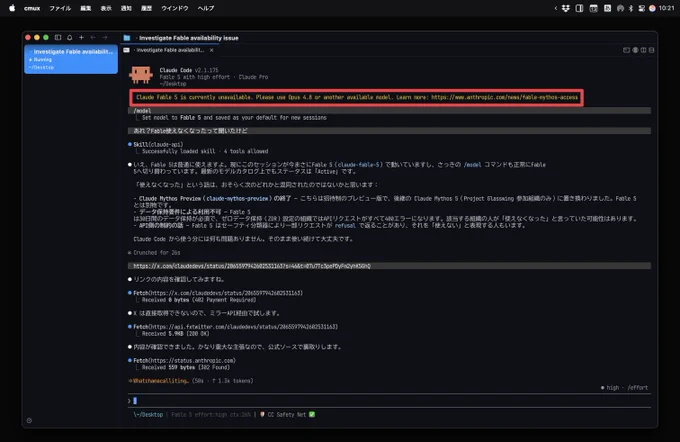This screenshot has width=680, height=442.
Task: Click the globe browser icon at top right
Action: click(635, 50)
